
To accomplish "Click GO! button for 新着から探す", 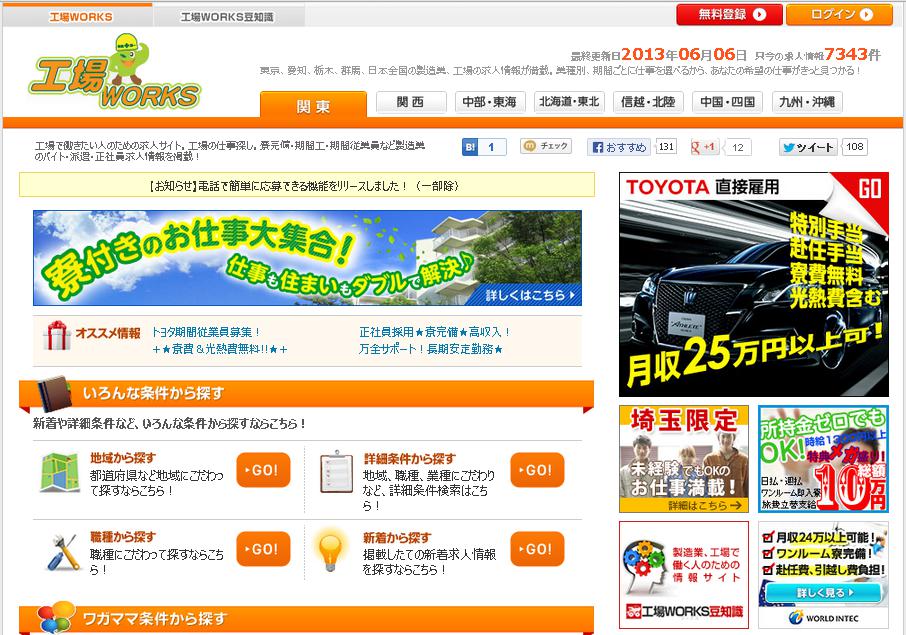I will [537, 548].
